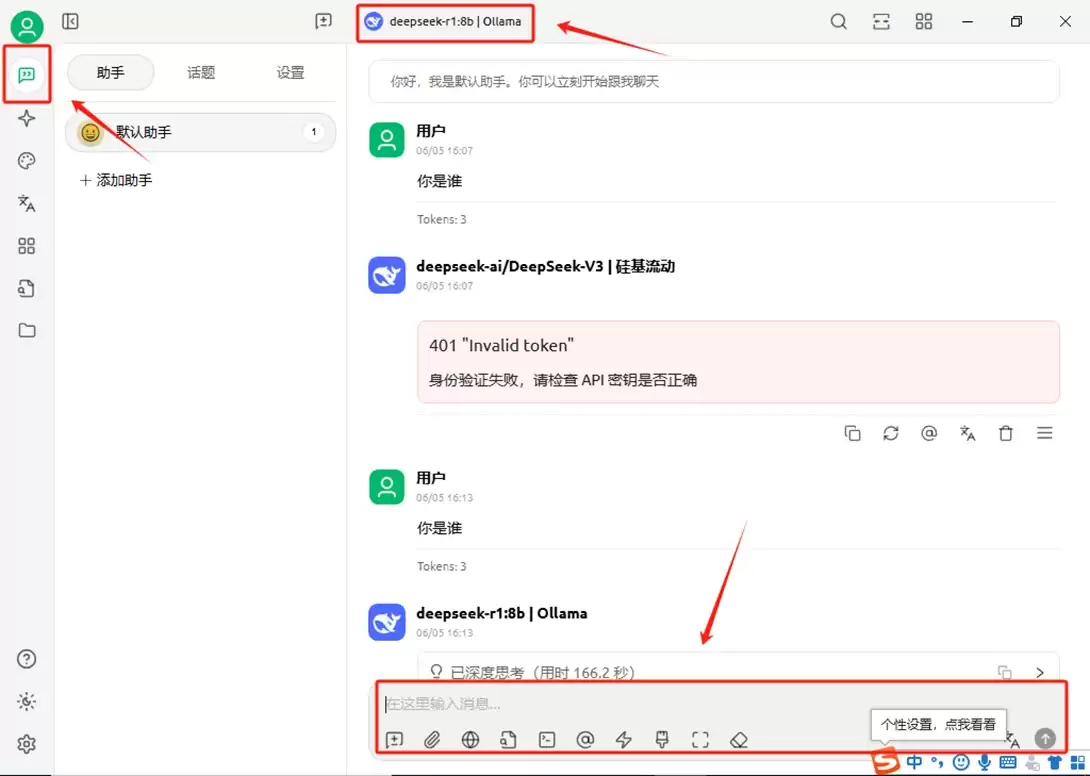Screen dimensions: 1090x776
Task: Open the search icon in the top bar
Action: click(839, 22)
